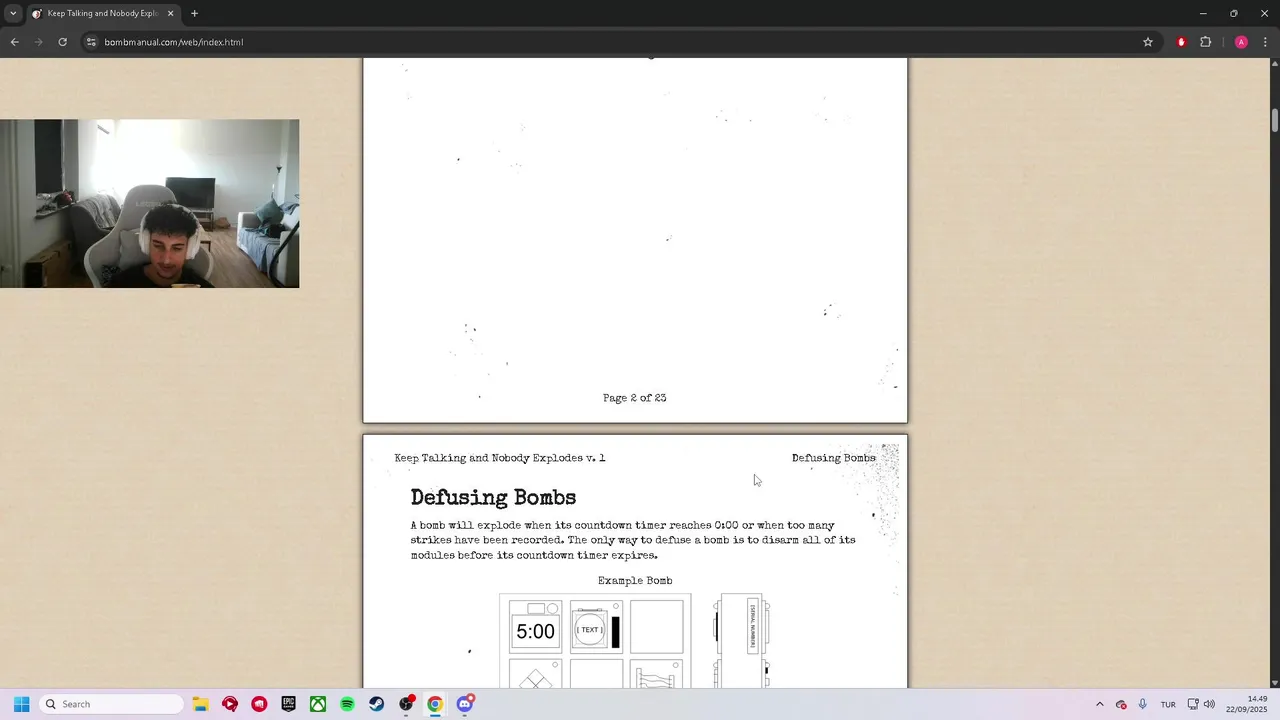Open the red hand ad-blocker extension

pos(1181,42)
